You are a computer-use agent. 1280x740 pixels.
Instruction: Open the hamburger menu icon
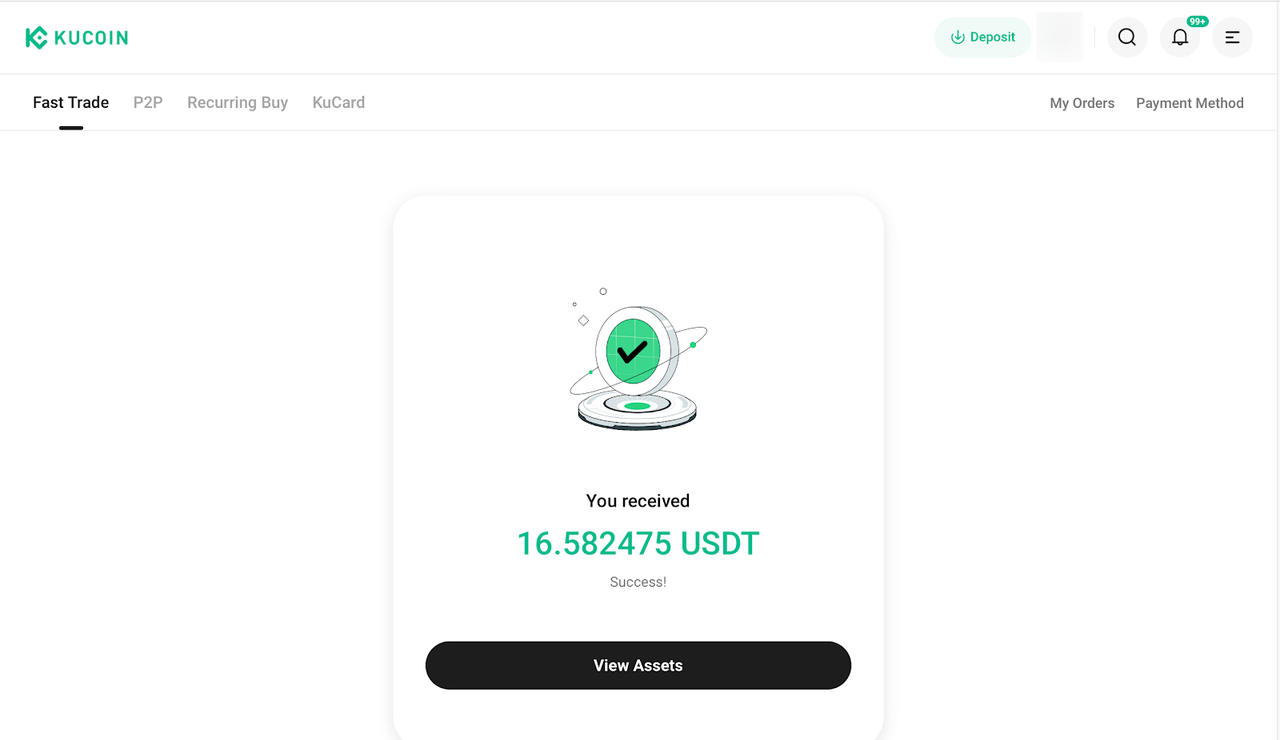click(1232, 37)
